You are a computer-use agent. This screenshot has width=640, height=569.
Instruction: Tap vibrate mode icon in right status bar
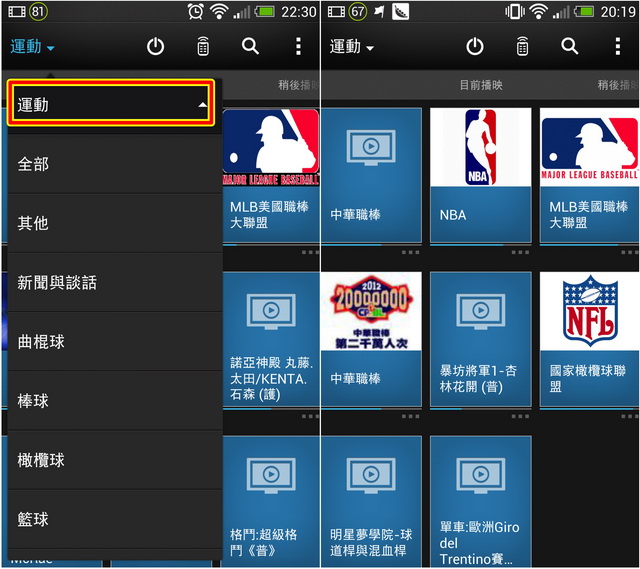click(515, 11)
